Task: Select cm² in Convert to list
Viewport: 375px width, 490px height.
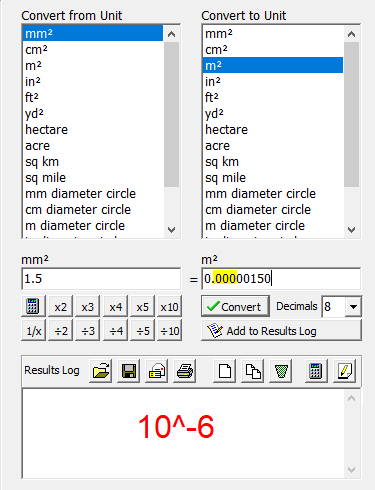Action: [273, 49]
